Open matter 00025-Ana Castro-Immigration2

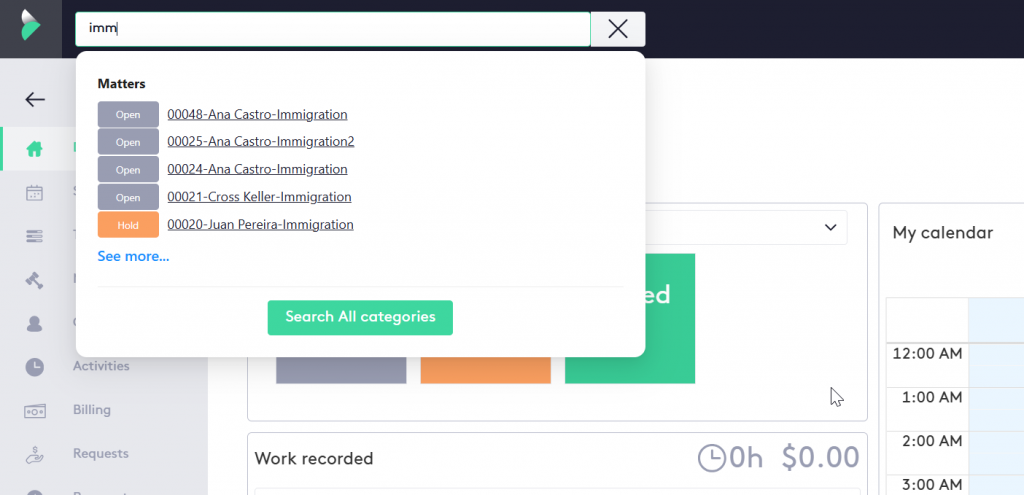pos(260,142)
